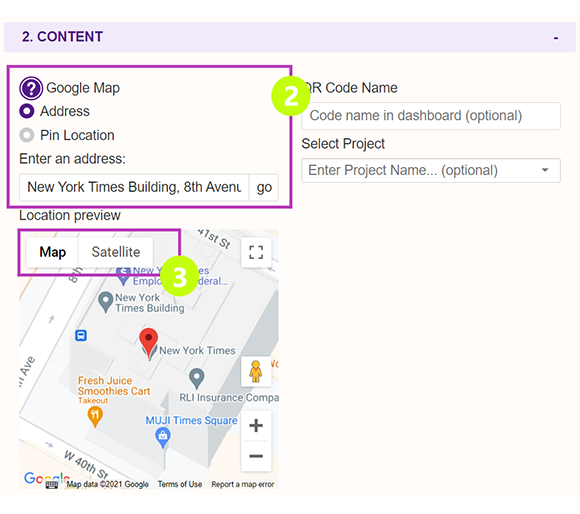Open the Google Map help question icon
This screenshot has width=580, height=514.
point(31,88)
